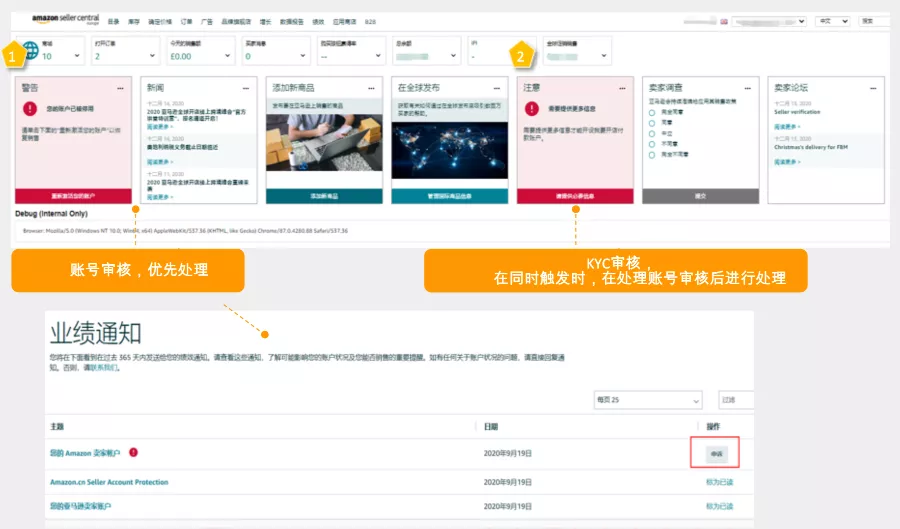Viewport: 900px width, 529px height.
Task: Click the header search field 搜索
Action: click(874, 21)
